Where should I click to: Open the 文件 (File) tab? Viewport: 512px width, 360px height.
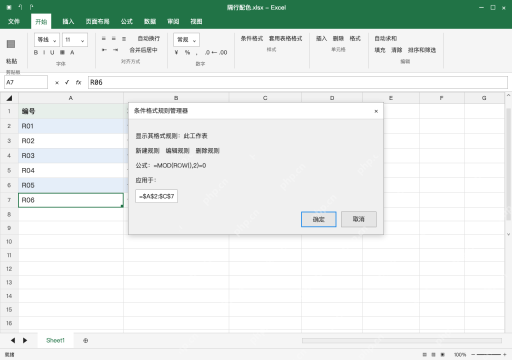[x=14, y=21]
